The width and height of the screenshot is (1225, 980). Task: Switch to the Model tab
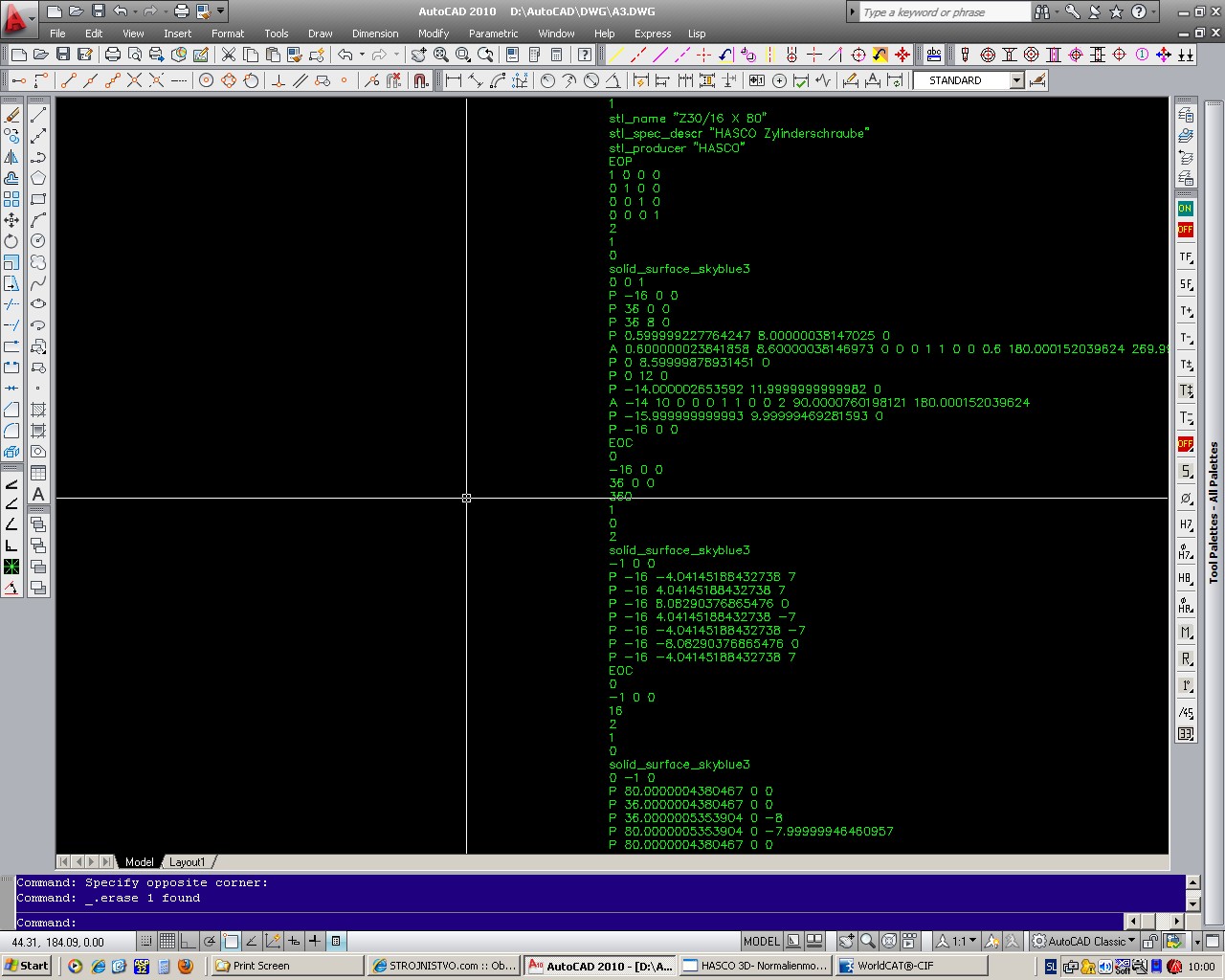[139, 862]
